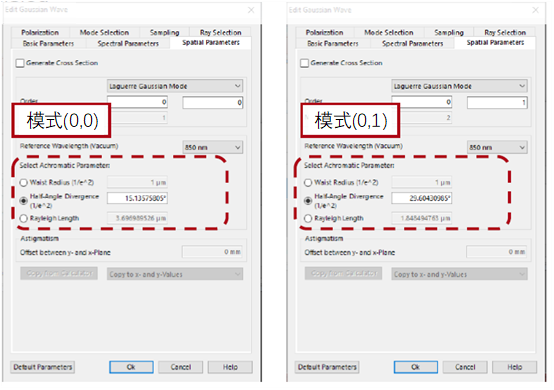554x390 pixels.
Task: Open Sampling tab in left dialog
Action: click(164, 32)
